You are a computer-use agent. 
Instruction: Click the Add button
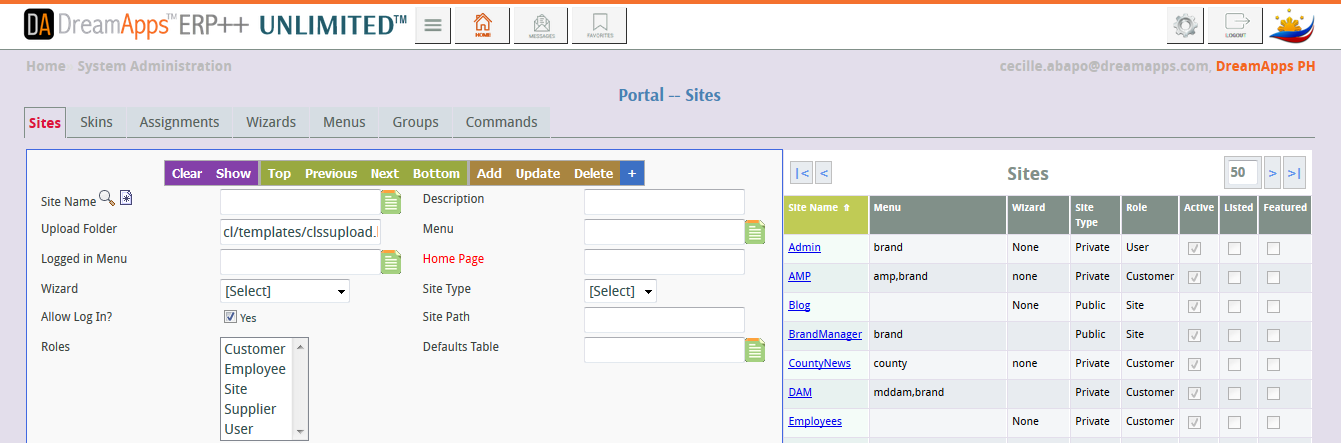point(489,173)
